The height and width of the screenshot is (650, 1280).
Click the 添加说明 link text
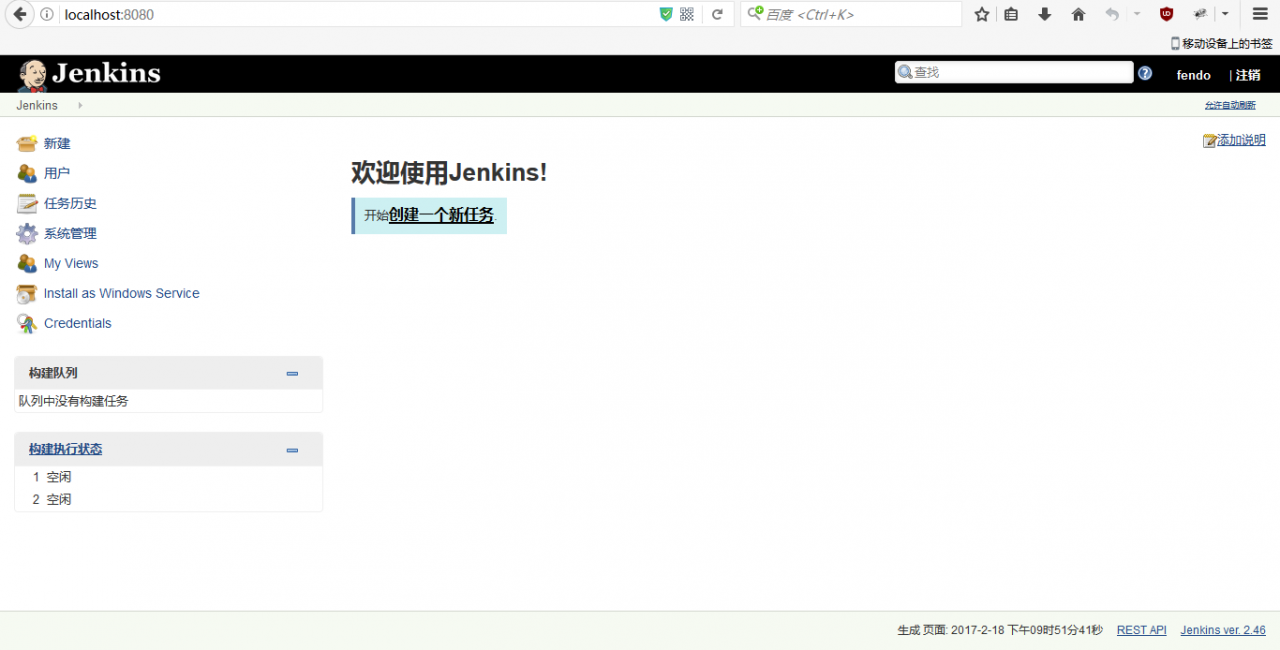pyautogui.click(x=1241, y=140)
